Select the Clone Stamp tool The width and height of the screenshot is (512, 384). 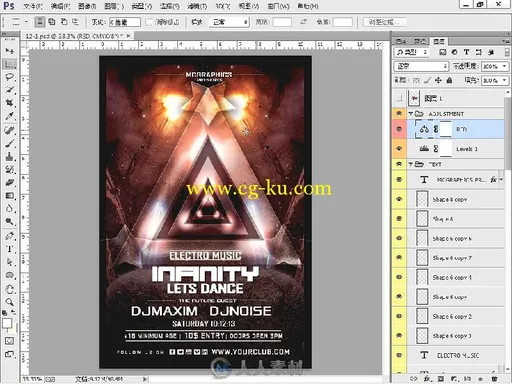tap(9, 156)
